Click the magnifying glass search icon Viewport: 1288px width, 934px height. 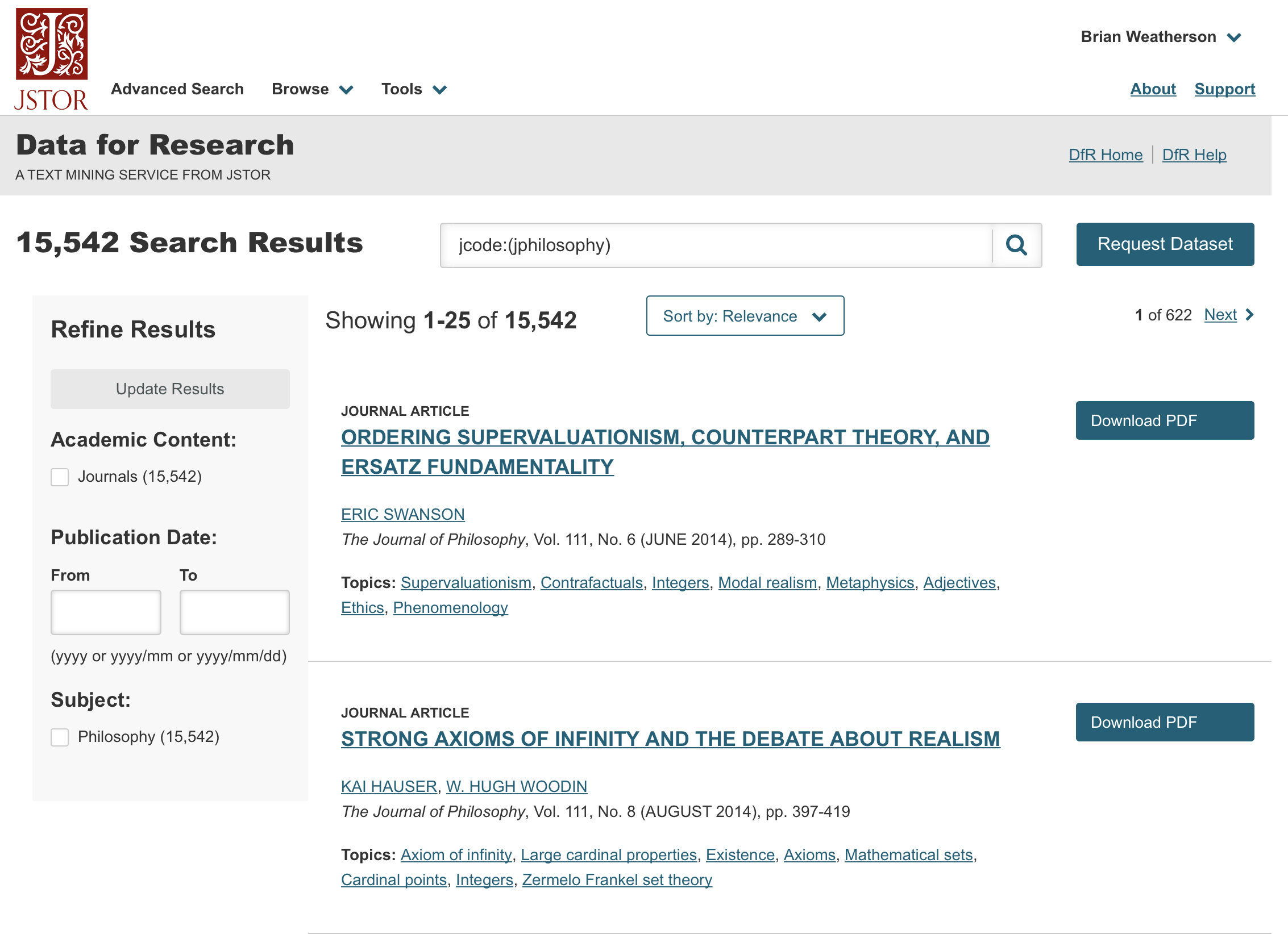[x=1016, y=245]
